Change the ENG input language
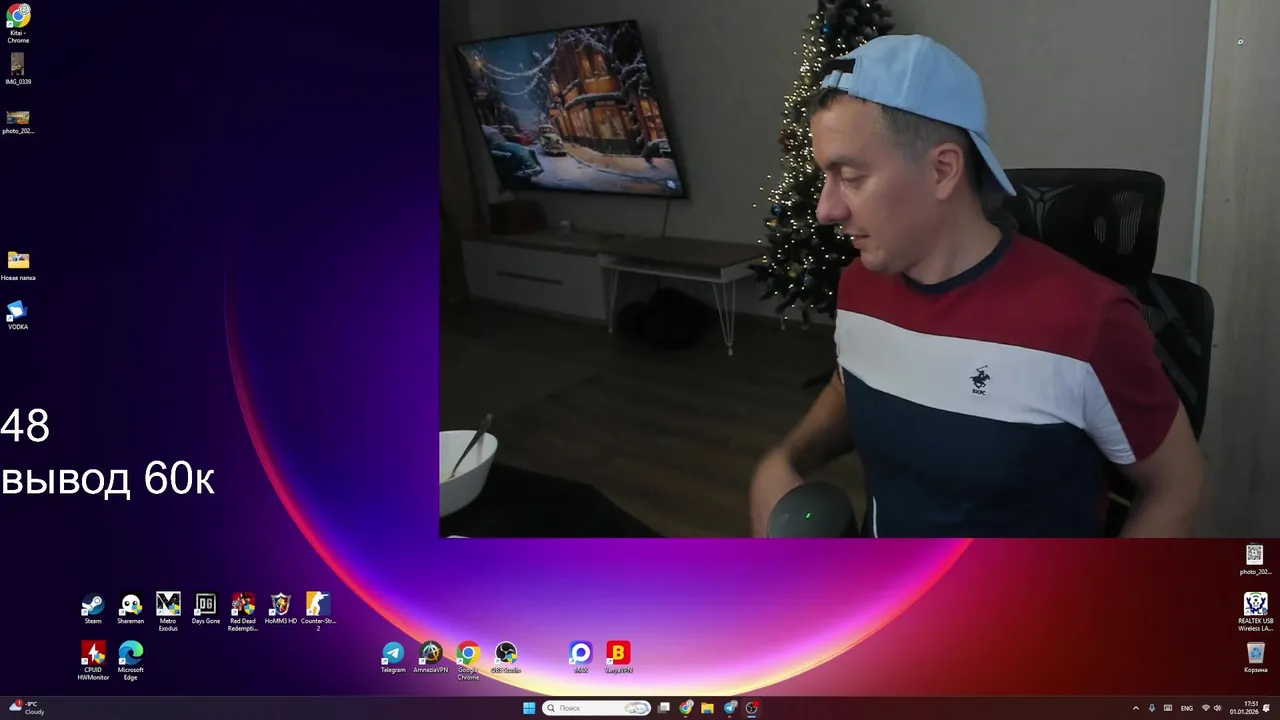This screenshot has width=1280, height=720. (x=1187, y=708)
